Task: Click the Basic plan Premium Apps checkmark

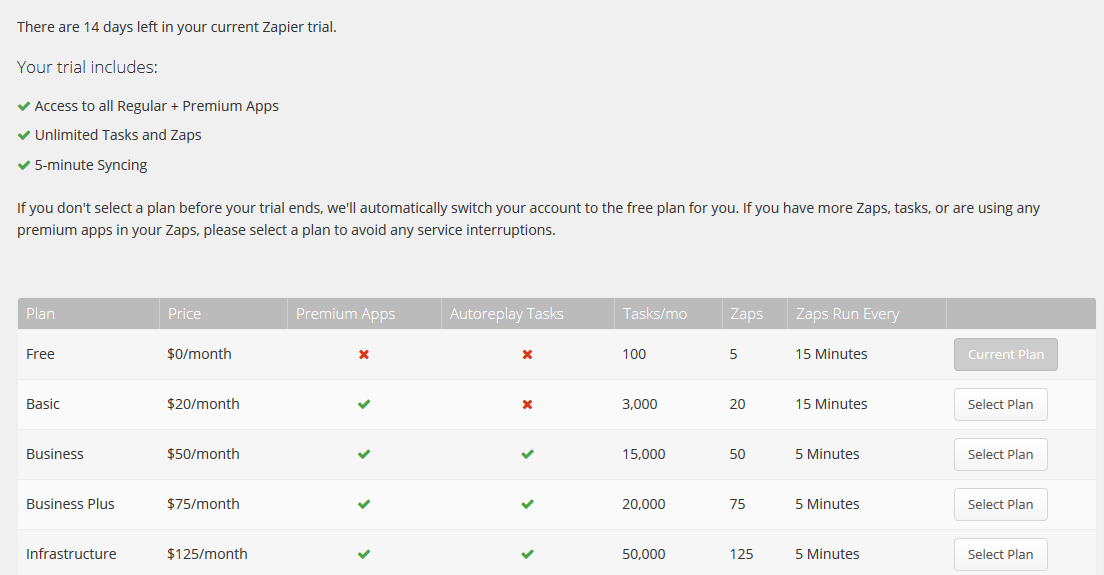Action: (364, 405)
